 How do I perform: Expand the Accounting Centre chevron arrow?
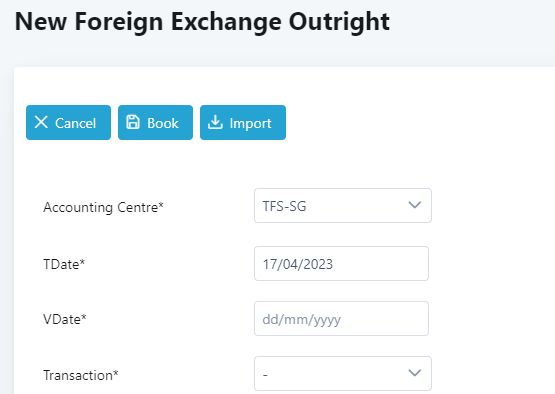click(414, 205)
